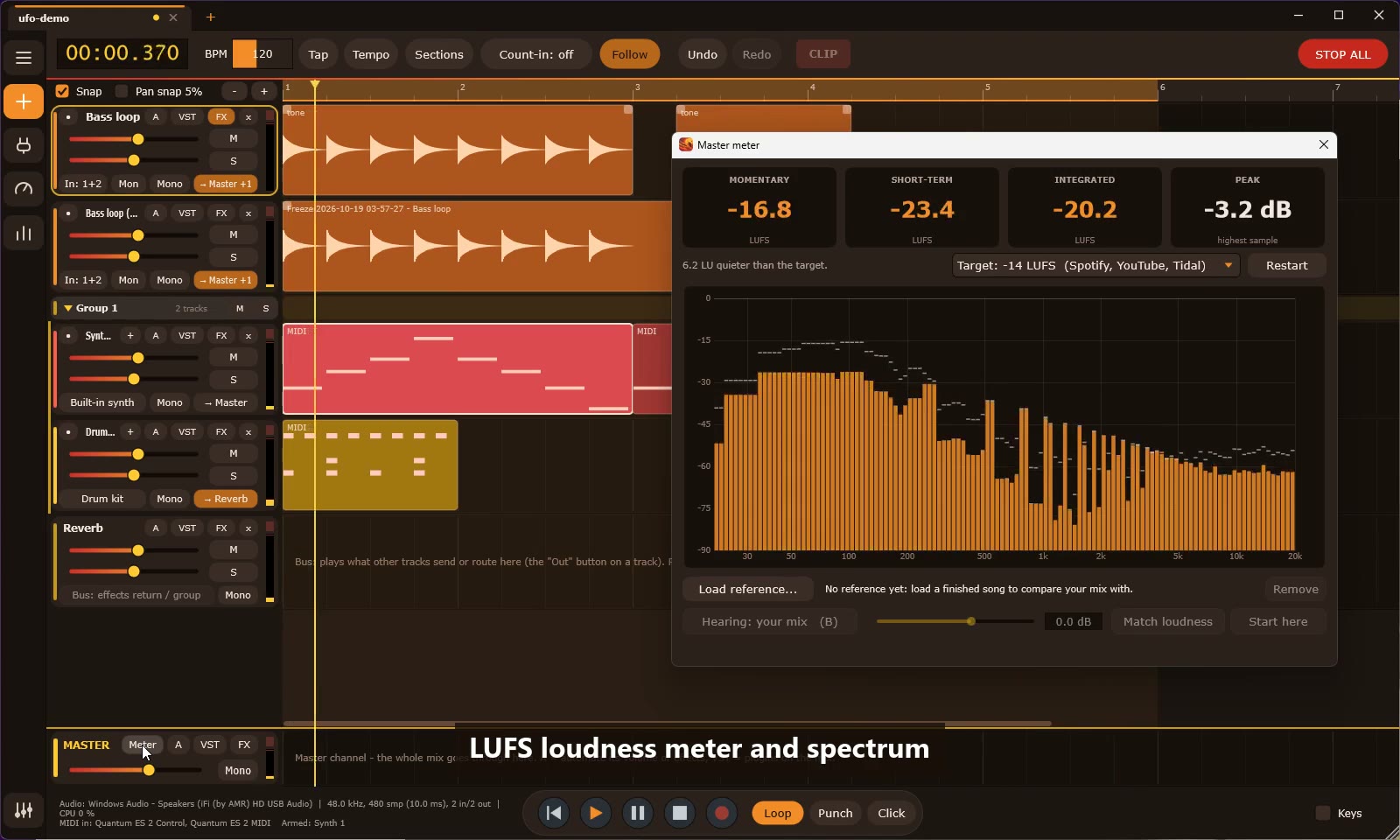Restart the loudness measurement
This screenshot has height=840, width=1400.
point(1286,265)
